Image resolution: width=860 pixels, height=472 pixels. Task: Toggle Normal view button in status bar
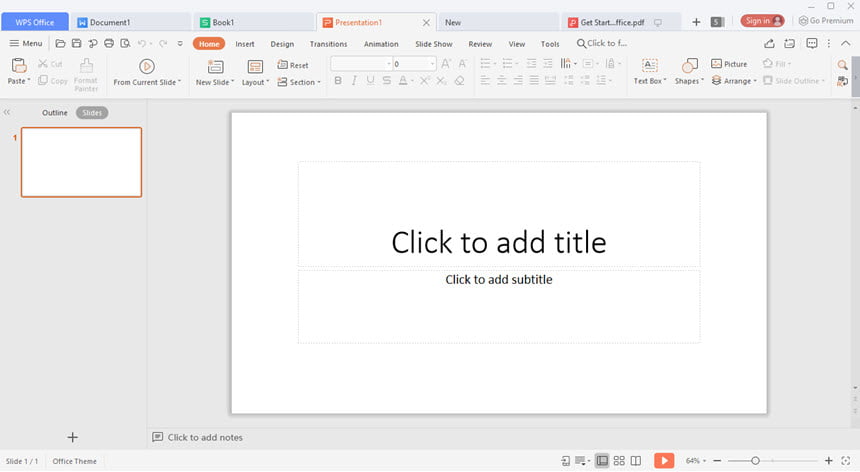[x=602, y=460]
